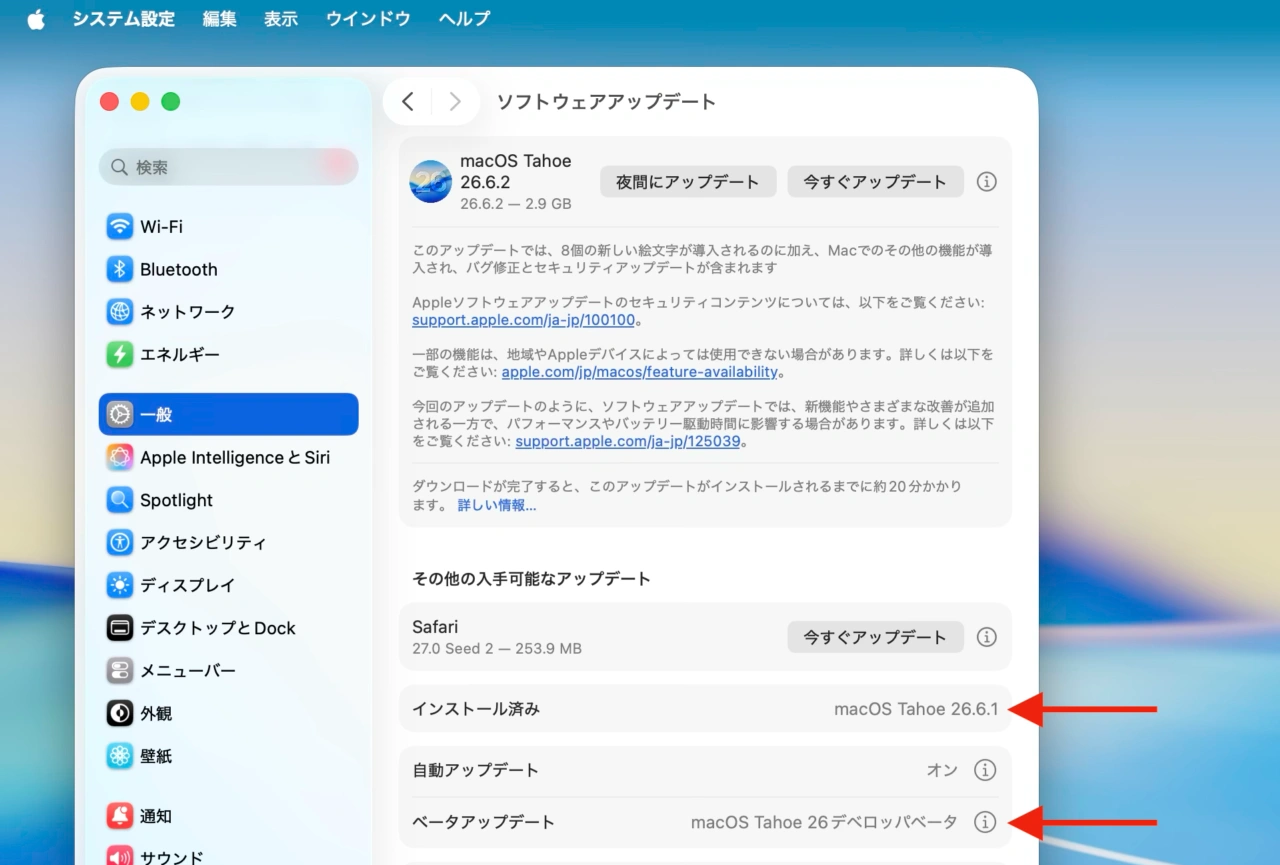Select the Wi-Fi icon in sidebar
1280x865 pixels.
click(120, 226)
